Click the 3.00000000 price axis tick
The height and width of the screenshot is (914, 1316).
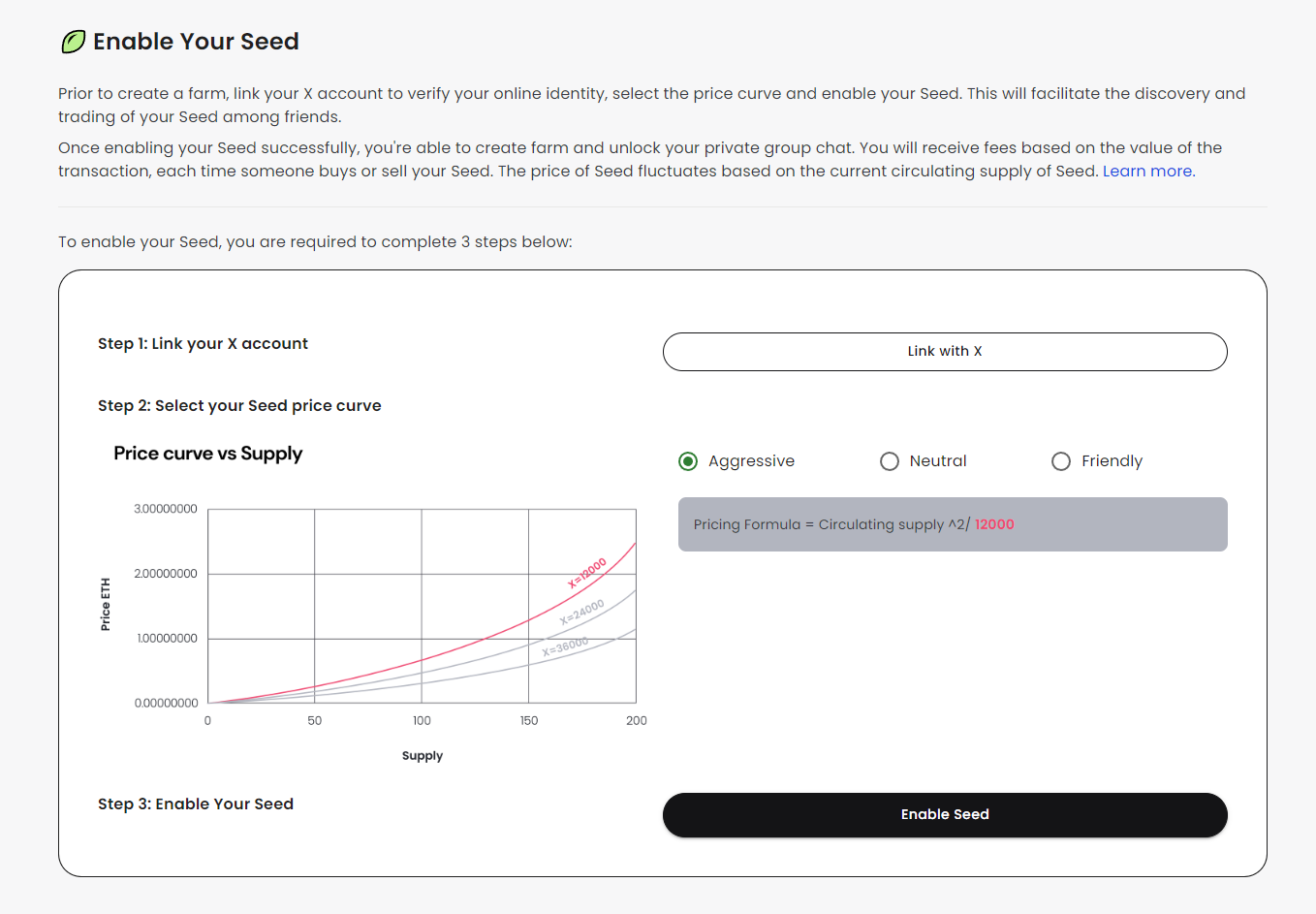166,509
